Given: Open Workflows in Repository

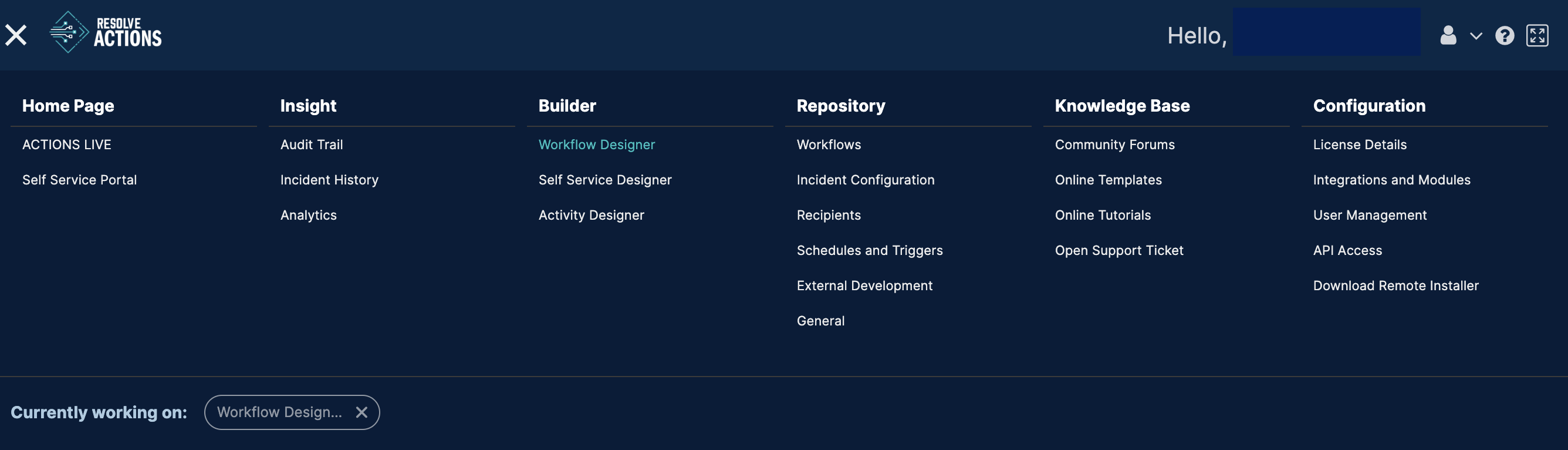Looking at the screenshot, I should click(829, 145).
